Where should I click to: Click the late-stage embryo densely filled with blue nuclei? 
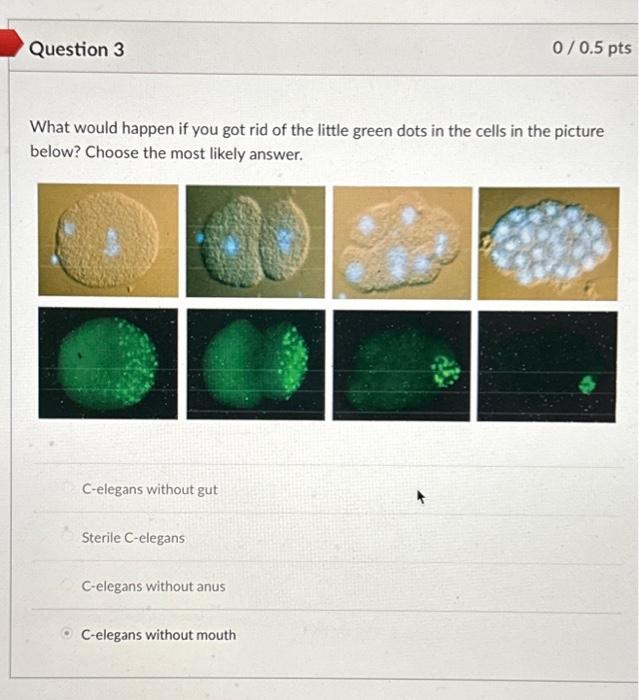pos(548,244)
